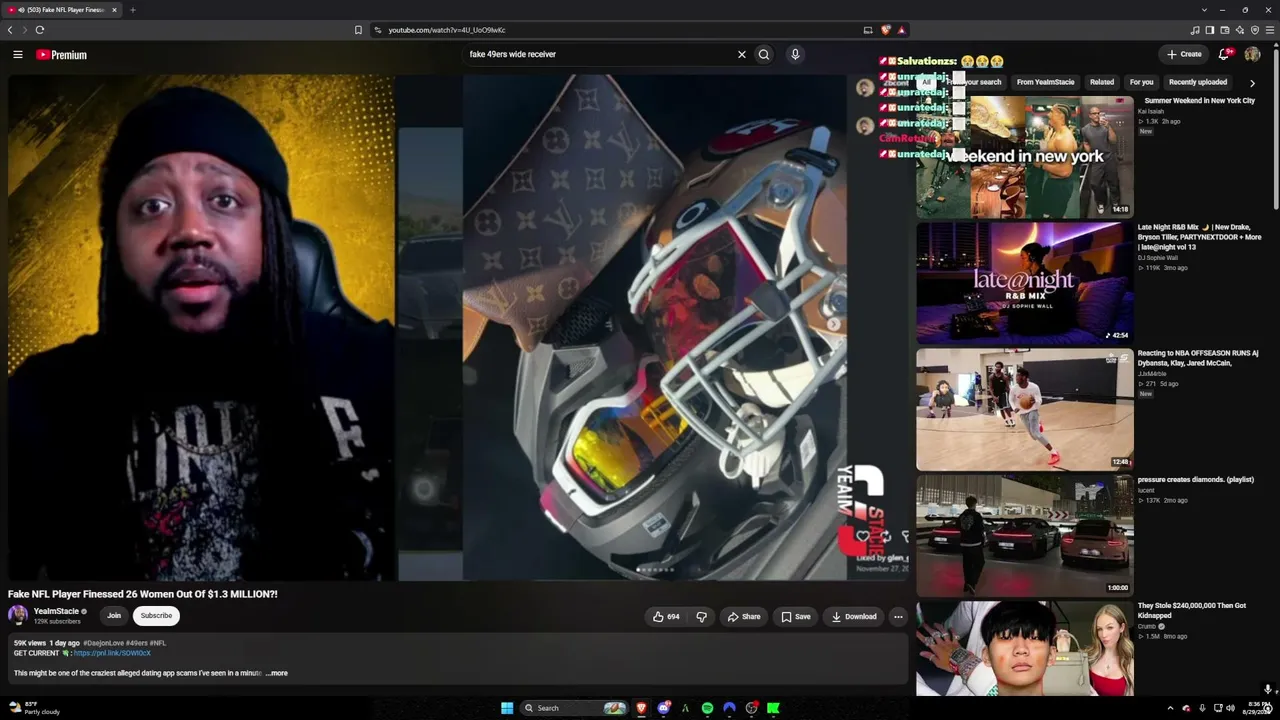The image size is (1280, 720).
Task: Select the 'Related' filter chip
Action: pos(1102,82)
